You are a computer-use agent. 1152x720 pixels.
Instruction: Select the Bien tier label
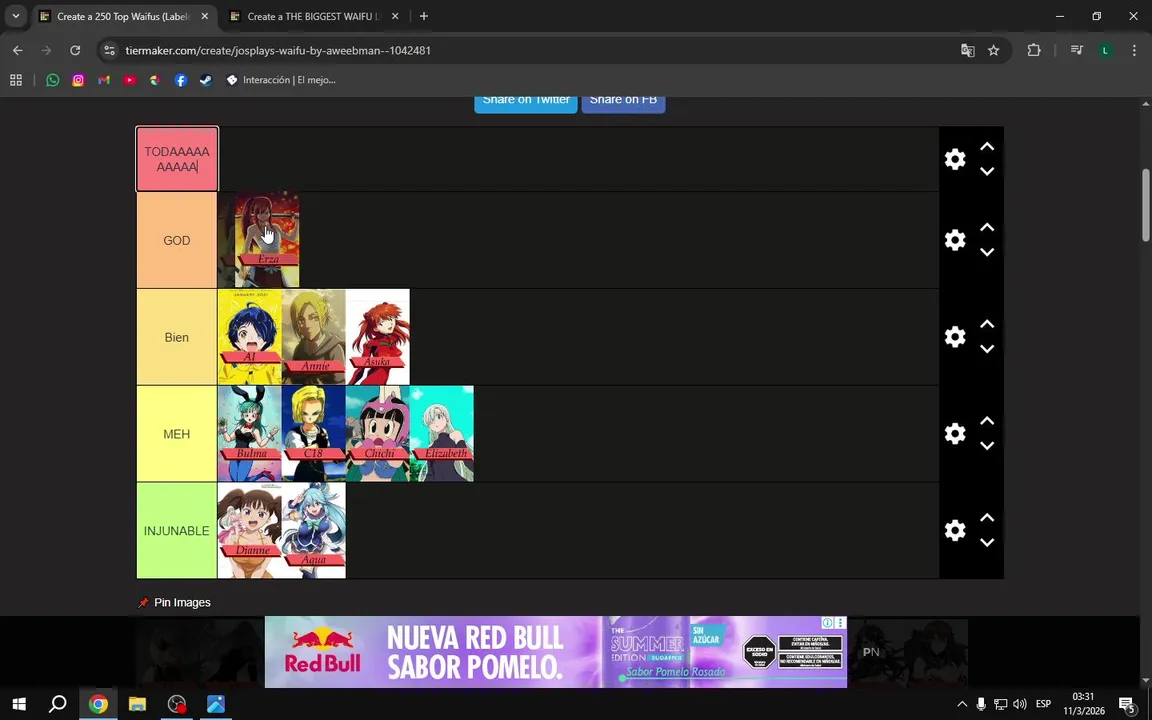pos(177,337)
